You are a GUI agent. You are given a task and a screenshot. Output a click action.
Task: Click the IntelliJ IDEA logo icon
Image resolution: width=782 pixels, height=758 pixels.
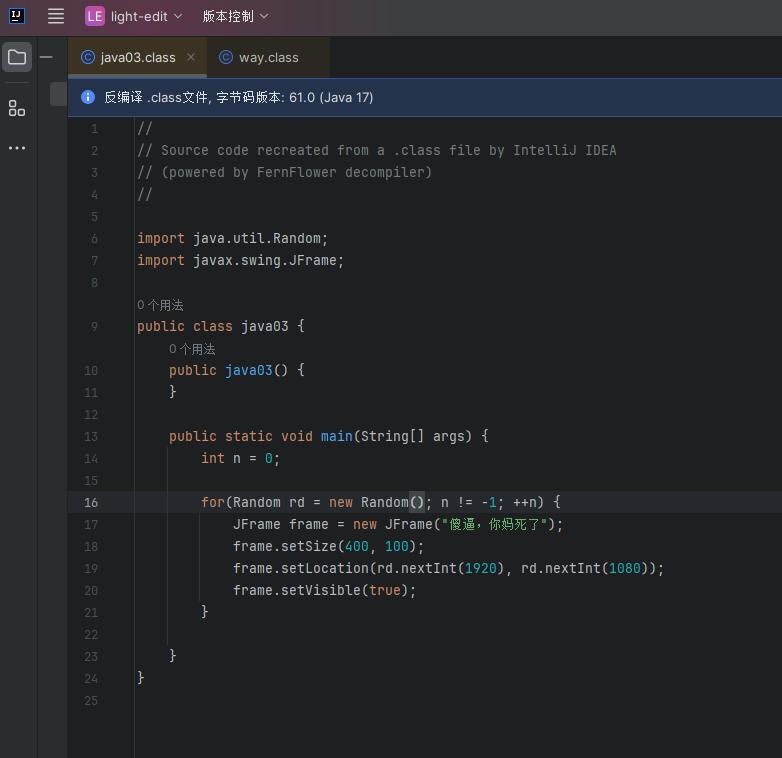[17, 16]
